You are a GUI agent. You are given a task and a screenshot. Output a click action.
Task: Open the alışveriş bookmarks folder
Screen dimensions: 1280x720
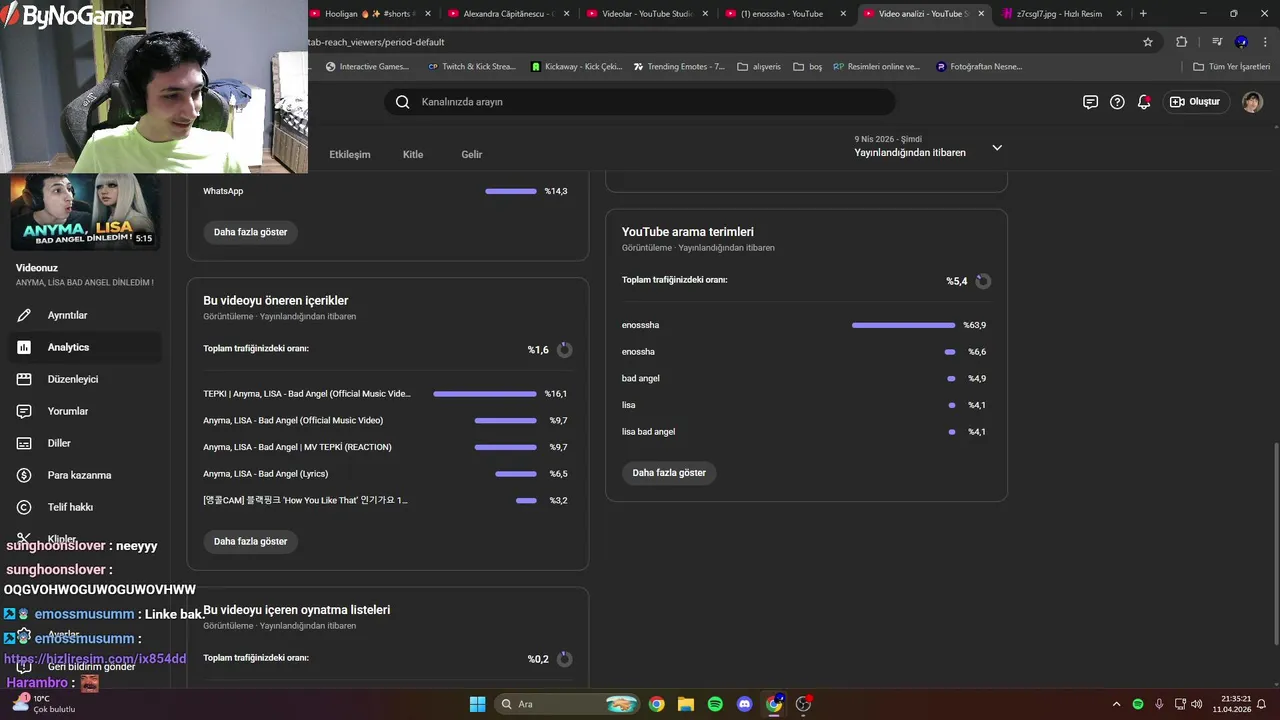(x=759, y=67)
